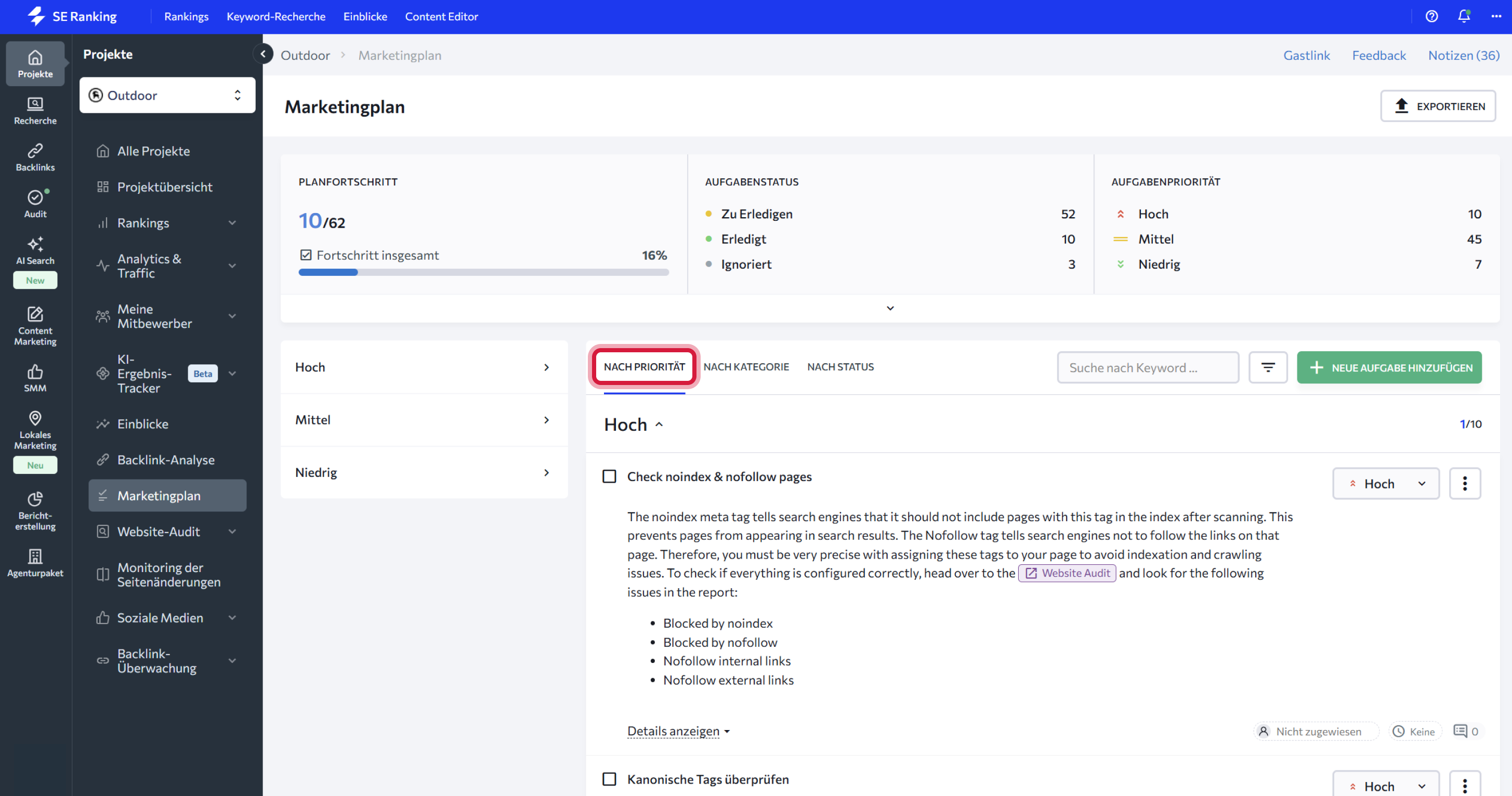The width and height of the screenshot is (1512, 796).
Task: Click the Neue Aufgabe hinzufügen button
Action: click(x=1389, y=367)
